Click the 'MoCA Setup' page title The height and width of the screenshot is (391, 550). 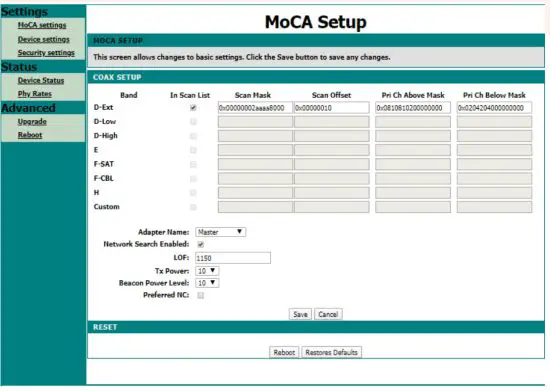pos(316,22)
